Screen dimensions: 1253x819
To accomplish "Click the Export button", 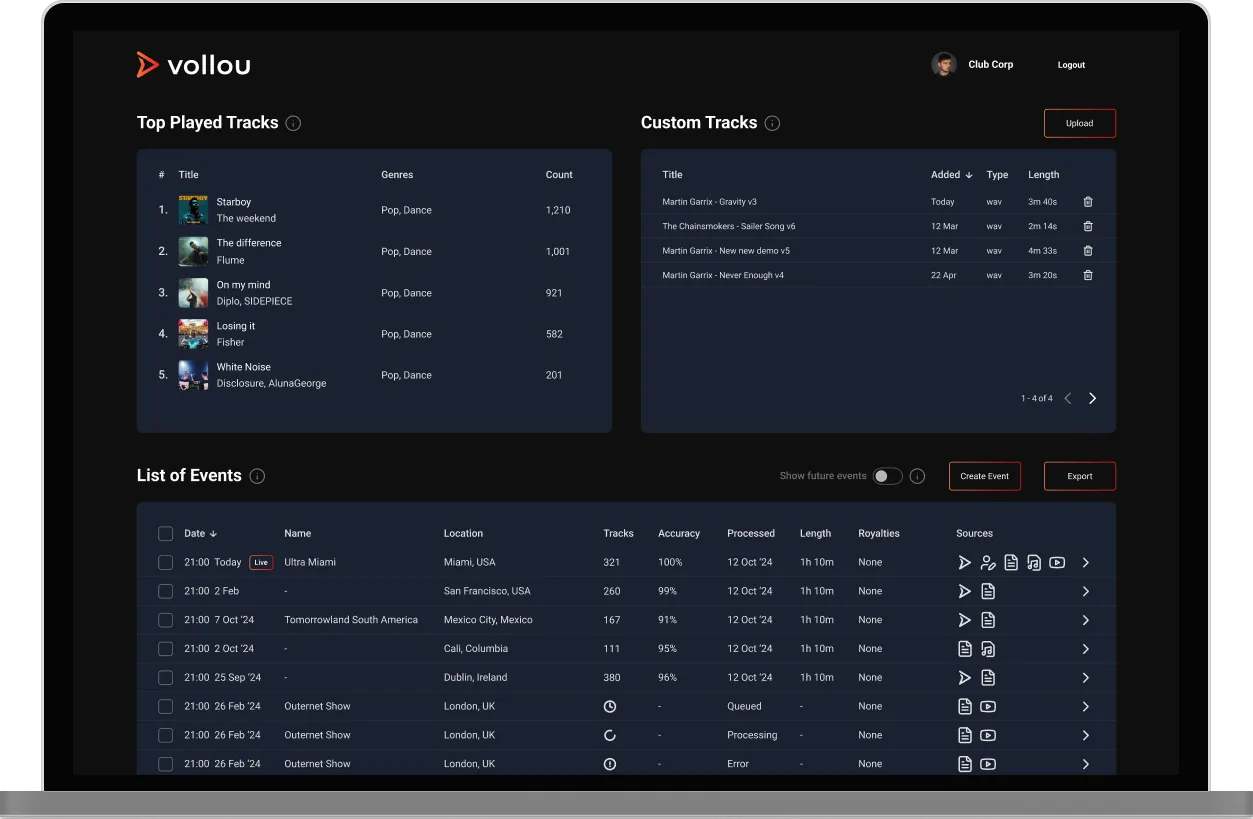I will [1080, 476].
